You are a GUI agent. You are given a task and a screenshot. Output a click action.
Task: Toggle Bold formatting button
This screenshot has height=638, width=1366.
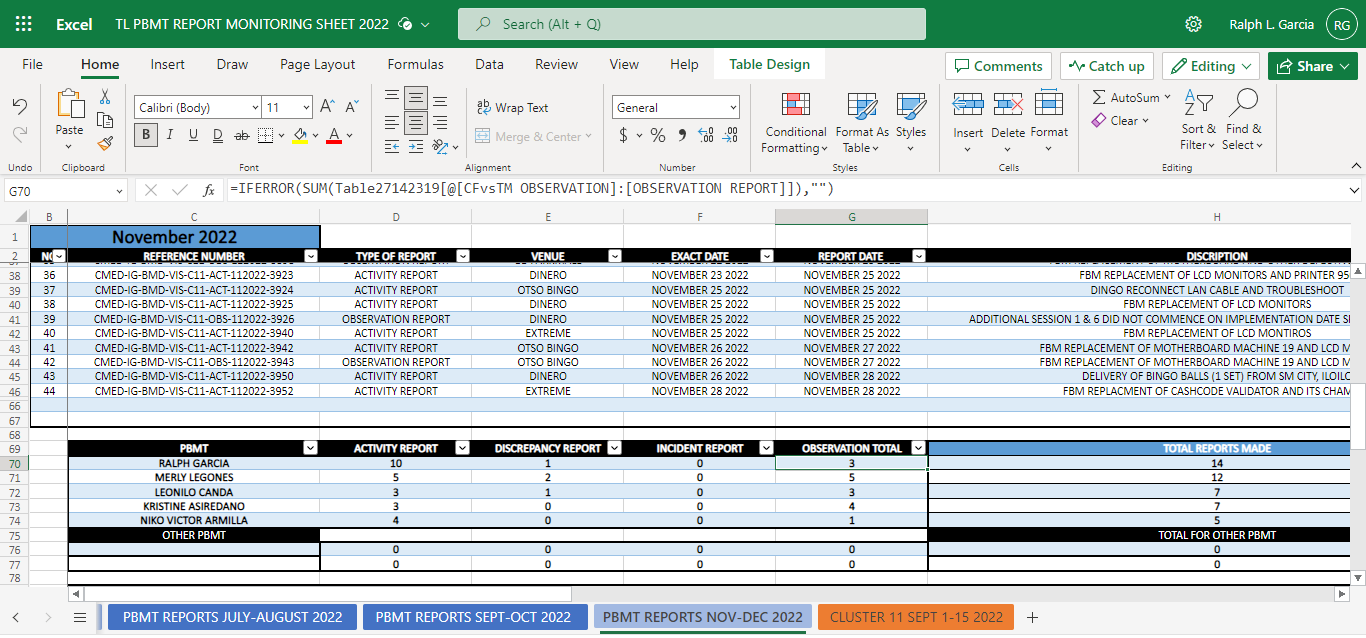click(146, 135)
